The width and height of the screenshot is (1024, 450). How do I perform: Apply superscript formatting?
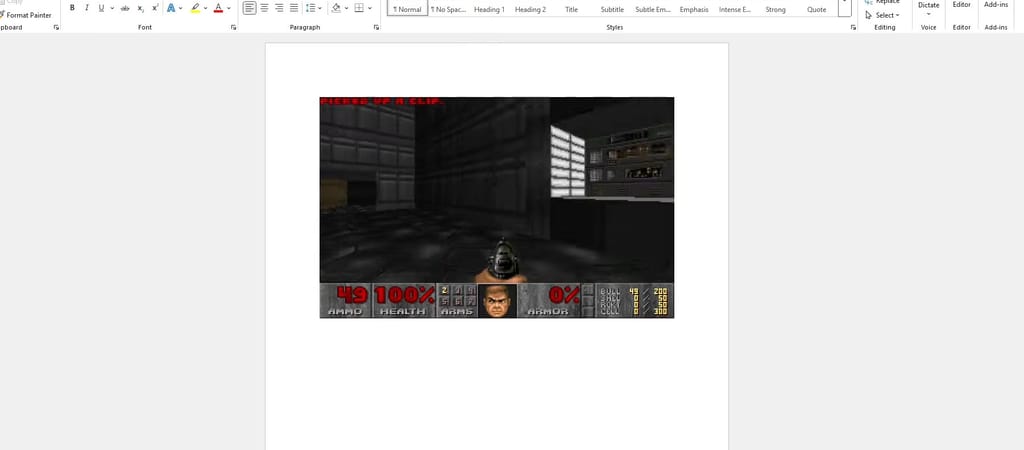coord(155,8)
